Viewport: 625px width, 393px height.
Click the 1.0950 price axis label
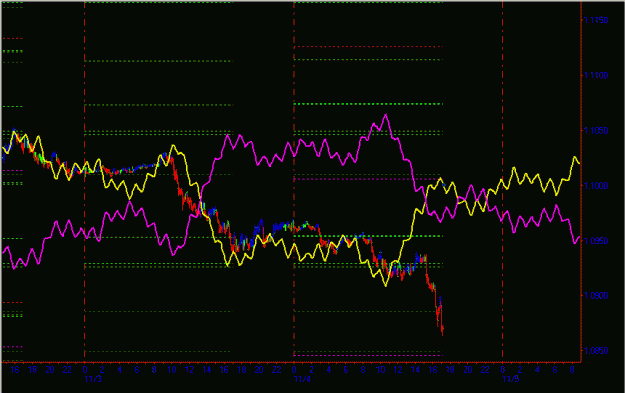click(596, 240)
